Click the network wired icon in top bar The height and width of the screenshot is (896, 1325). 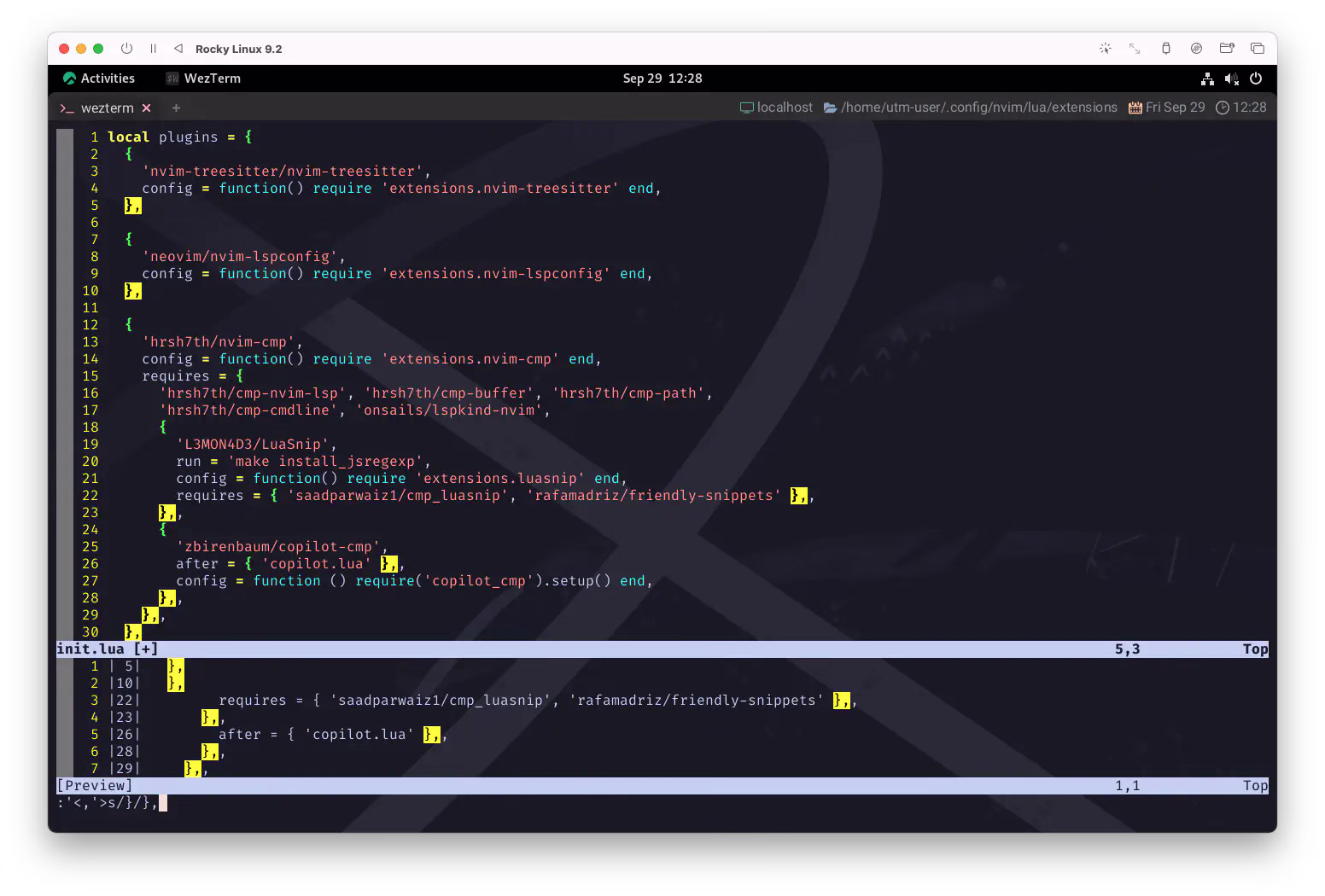(1207, 79)
